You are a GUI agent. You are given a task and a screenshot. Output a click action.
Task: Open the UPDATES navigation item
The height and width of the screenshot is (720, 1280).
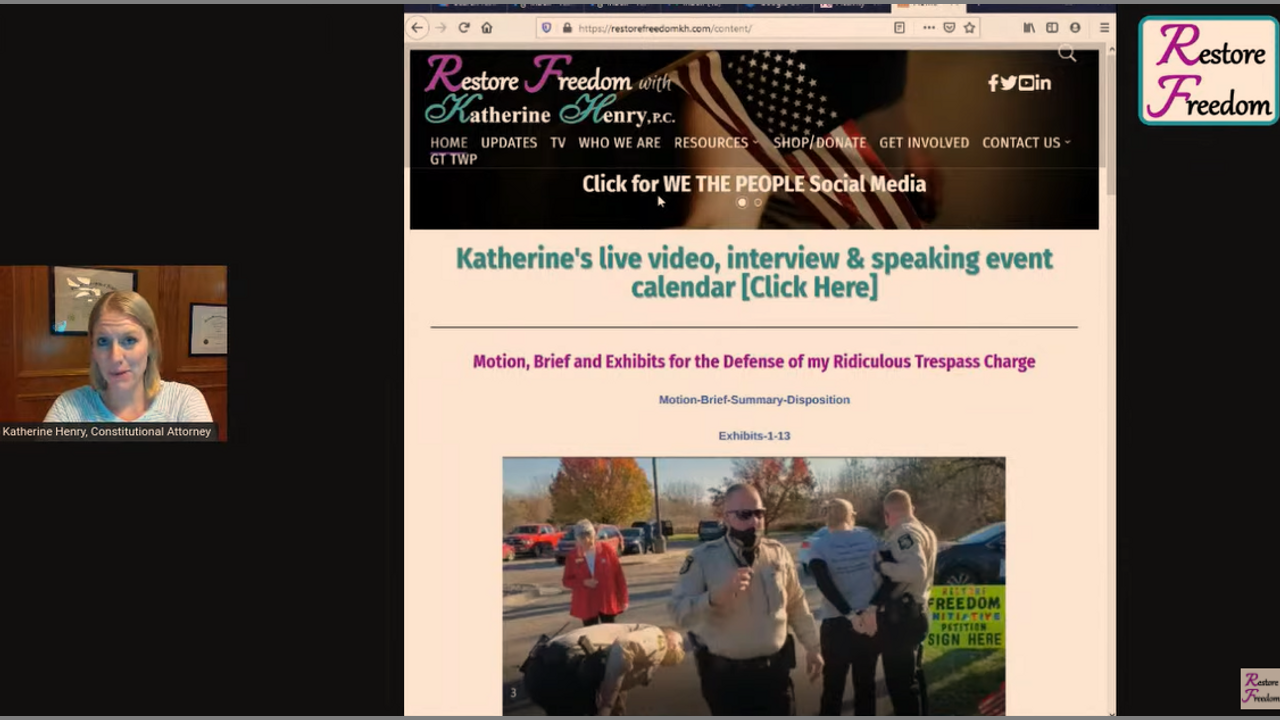[x=509, y=143]
